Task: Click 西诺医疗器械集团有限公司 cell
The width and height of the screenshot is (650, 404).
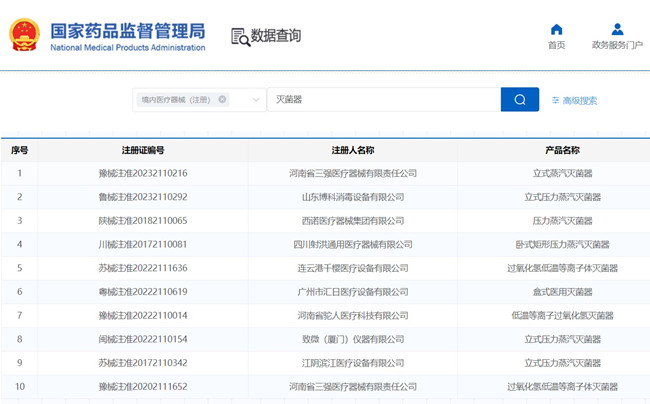Action: tap(353, 220)
